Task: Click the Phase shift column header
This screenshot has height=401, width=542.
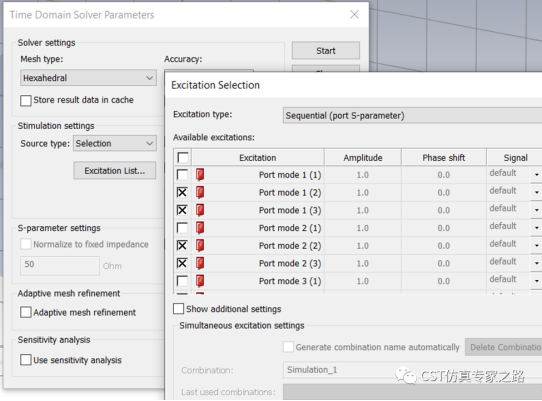Action: pos(443,158)
